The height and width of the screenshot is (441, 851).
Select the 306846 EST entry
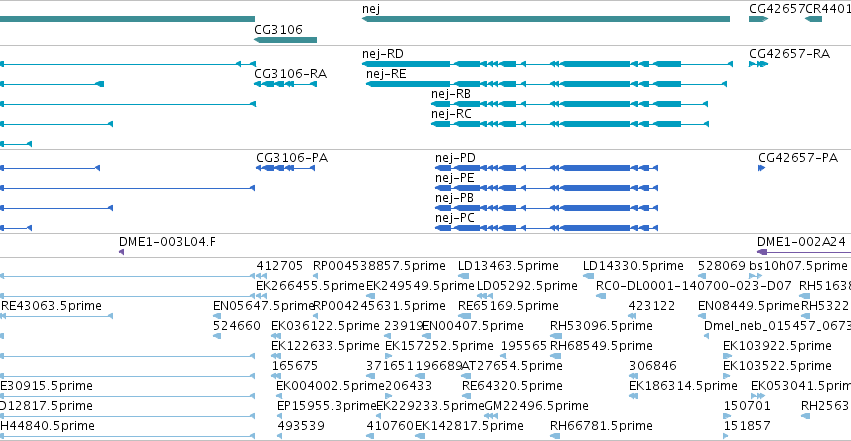652,366
